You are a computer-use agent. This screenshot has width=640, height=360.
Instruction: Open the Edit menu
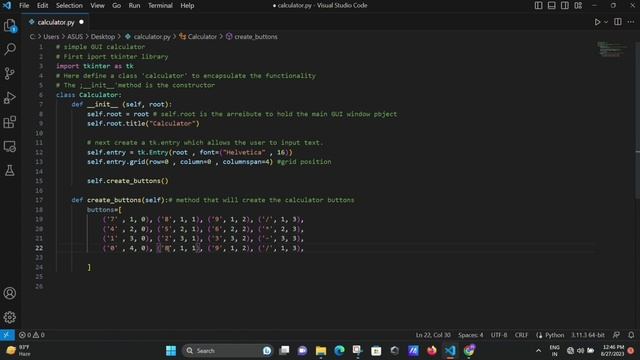pos(42,5)
